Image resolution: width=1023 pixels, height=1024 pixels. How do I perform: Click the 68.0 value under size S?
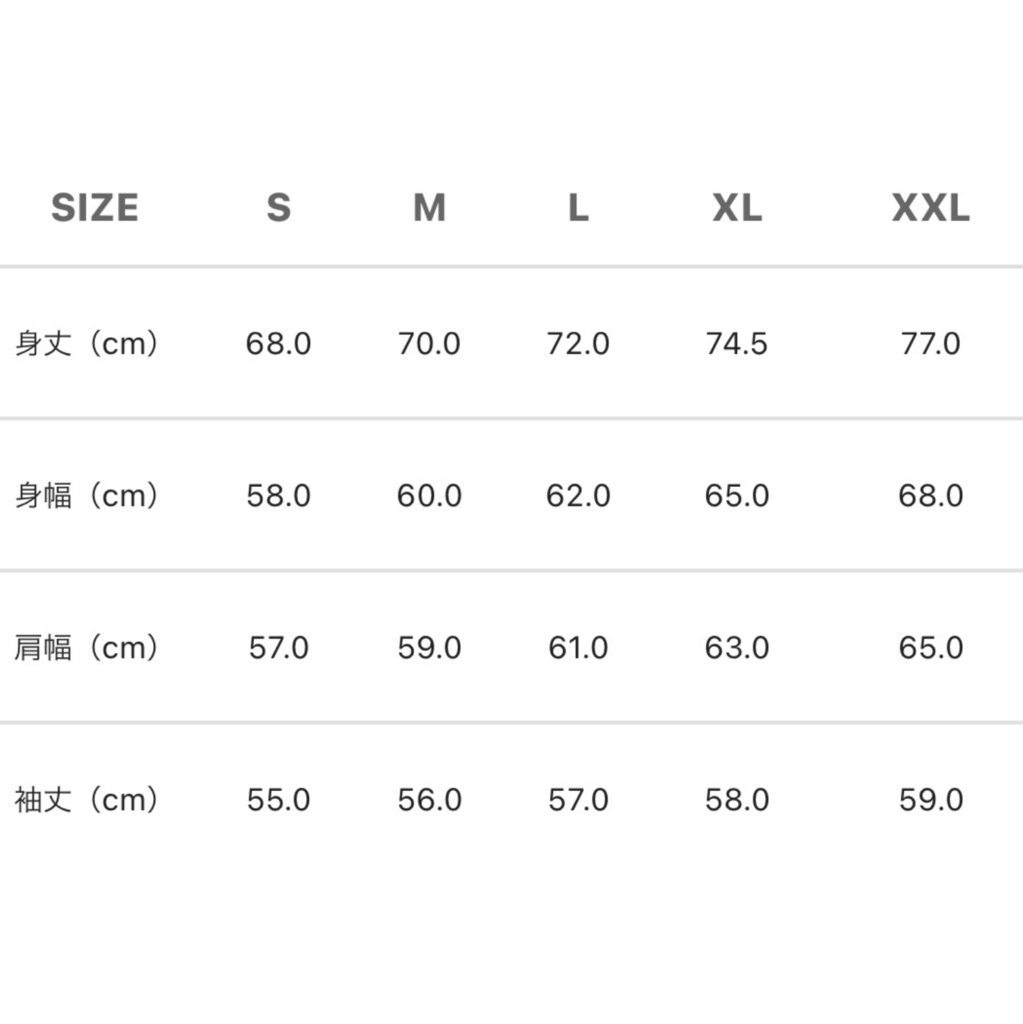point(278,344)
